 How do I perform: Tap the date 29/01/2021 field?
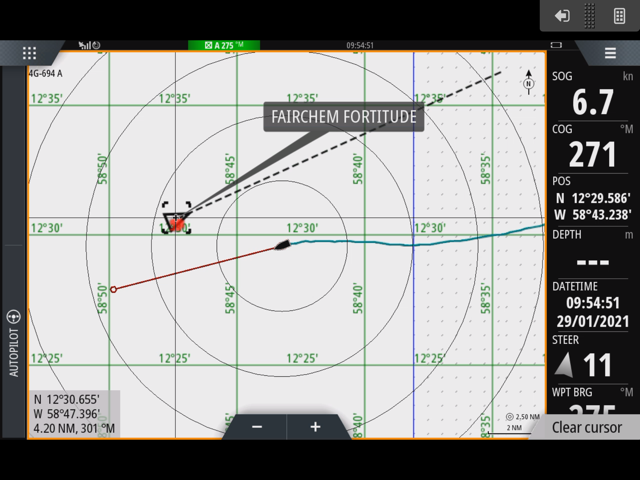click(x=593, y=322)
